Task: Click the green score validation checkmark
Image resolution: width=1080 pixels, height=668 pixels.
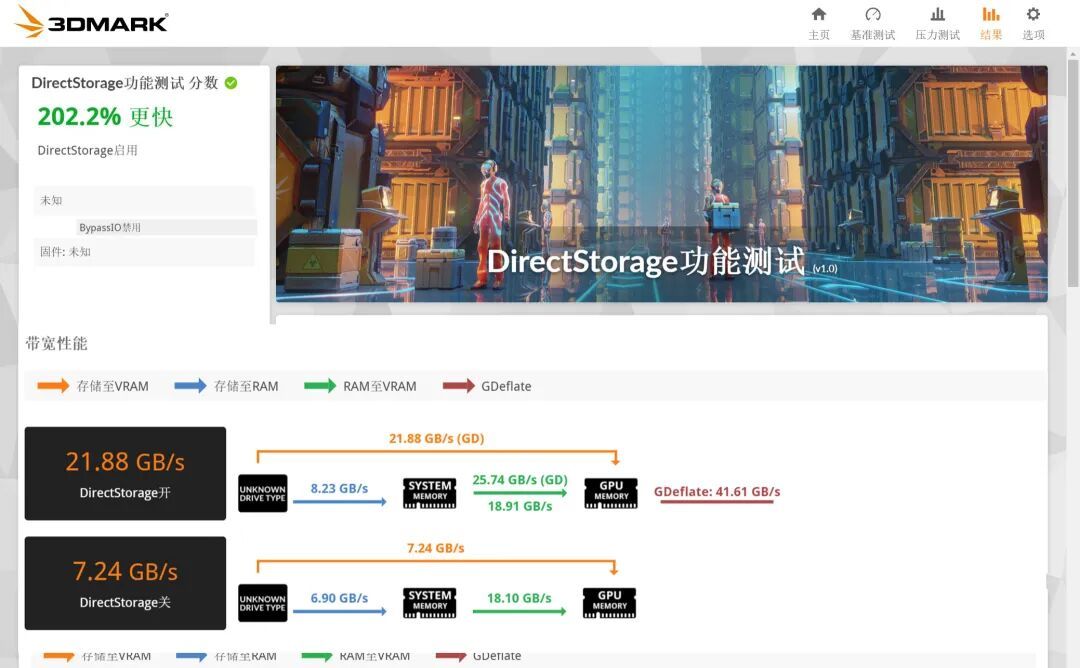Action: pyautogui.click(x=231, y=83)
